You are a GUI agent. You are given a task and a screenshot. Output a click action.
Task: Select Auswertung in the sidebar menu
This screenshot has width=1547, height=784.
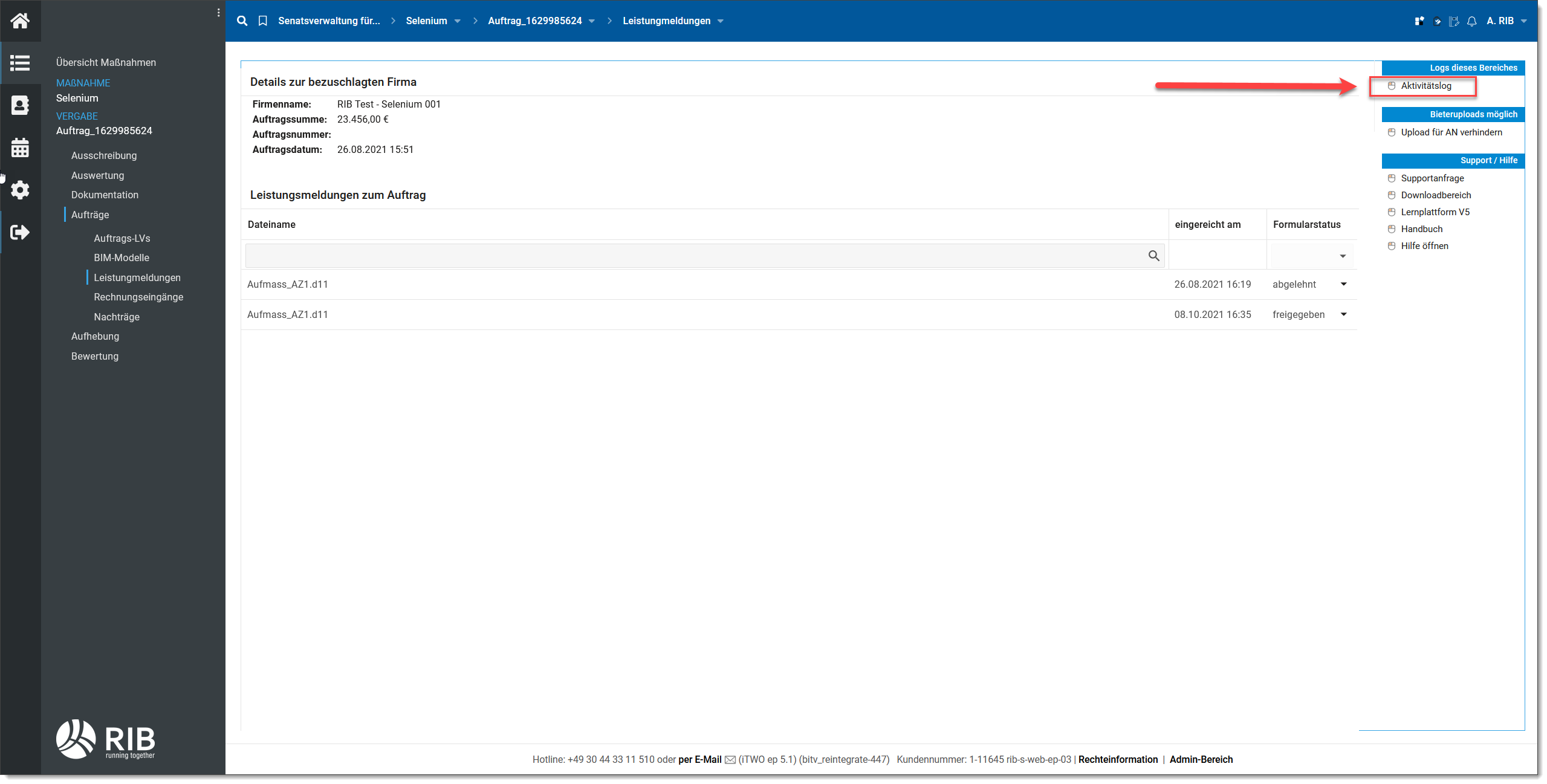[97, 175]
